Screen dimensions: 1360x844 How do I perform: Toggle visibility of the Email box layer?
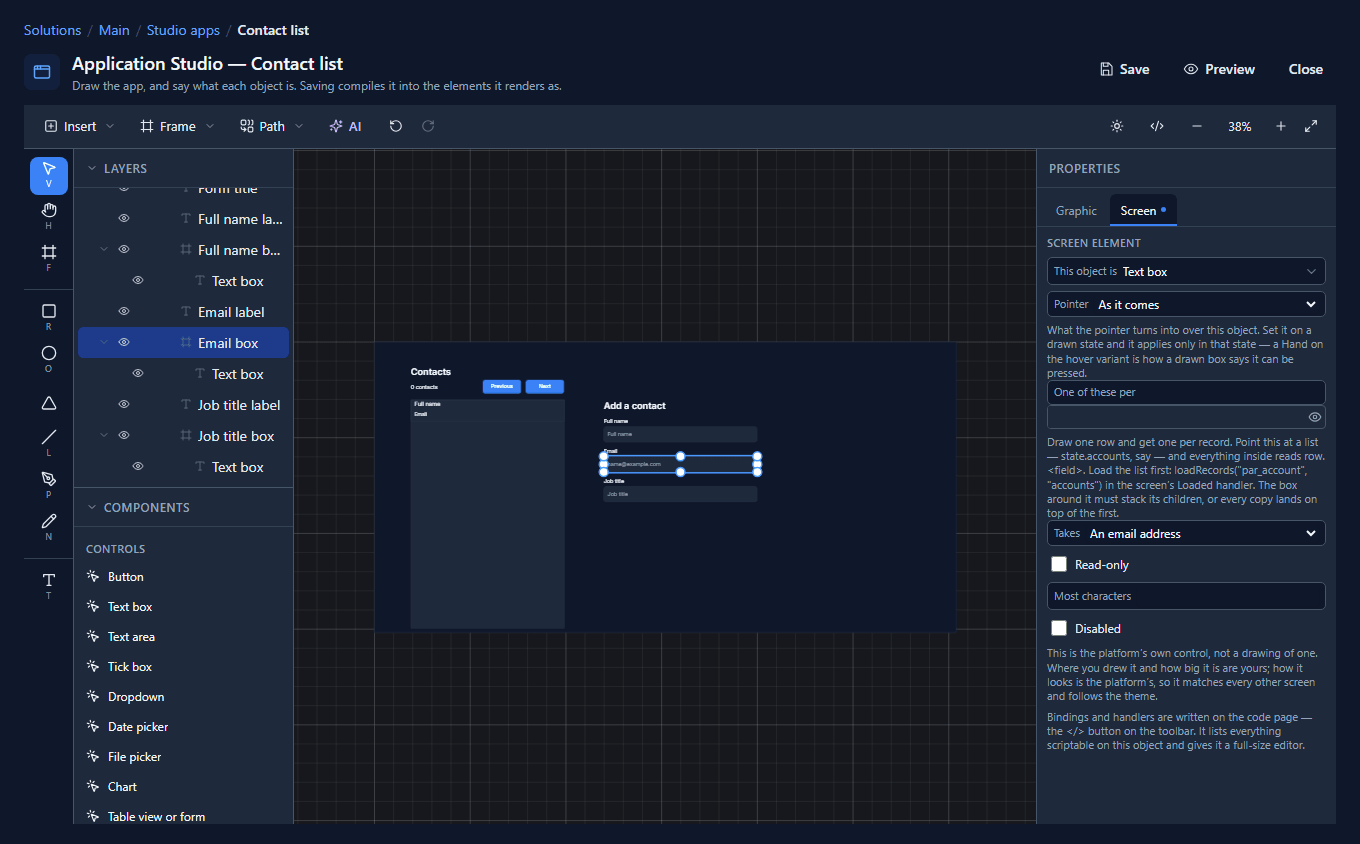pyautogui.click(x=124, y=342)
